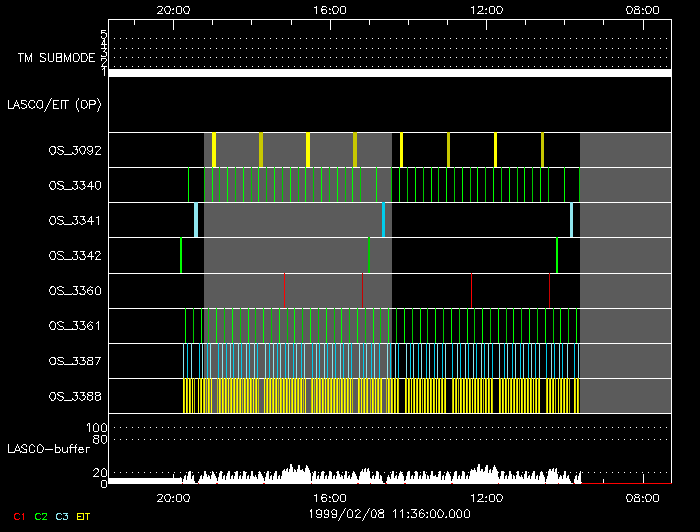The width and height of the screenshot is (700, 532).
Task: Click the white TM SUBMODE level bar
Action: pyautogui.click(x=388, y=73)
